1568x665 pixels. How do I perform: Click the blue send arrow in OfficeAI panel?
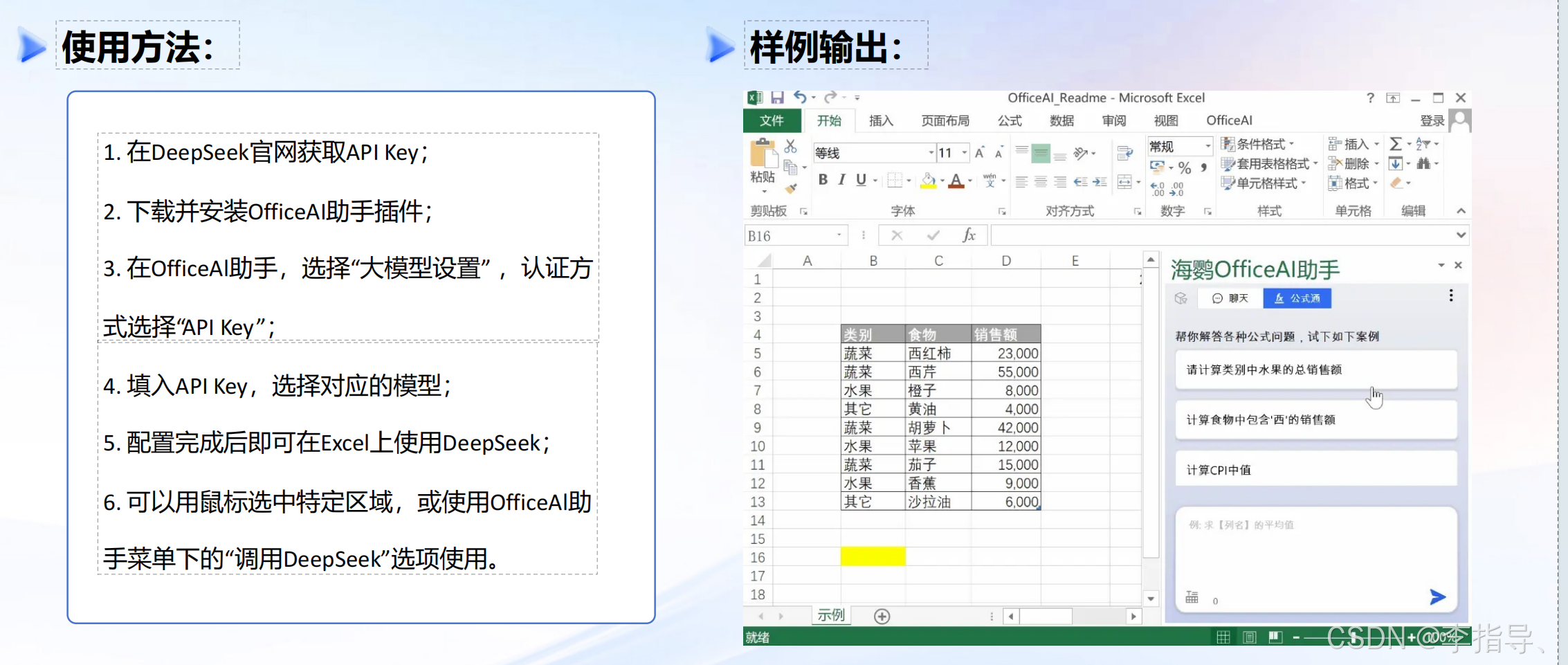(x=1437, y=597)
